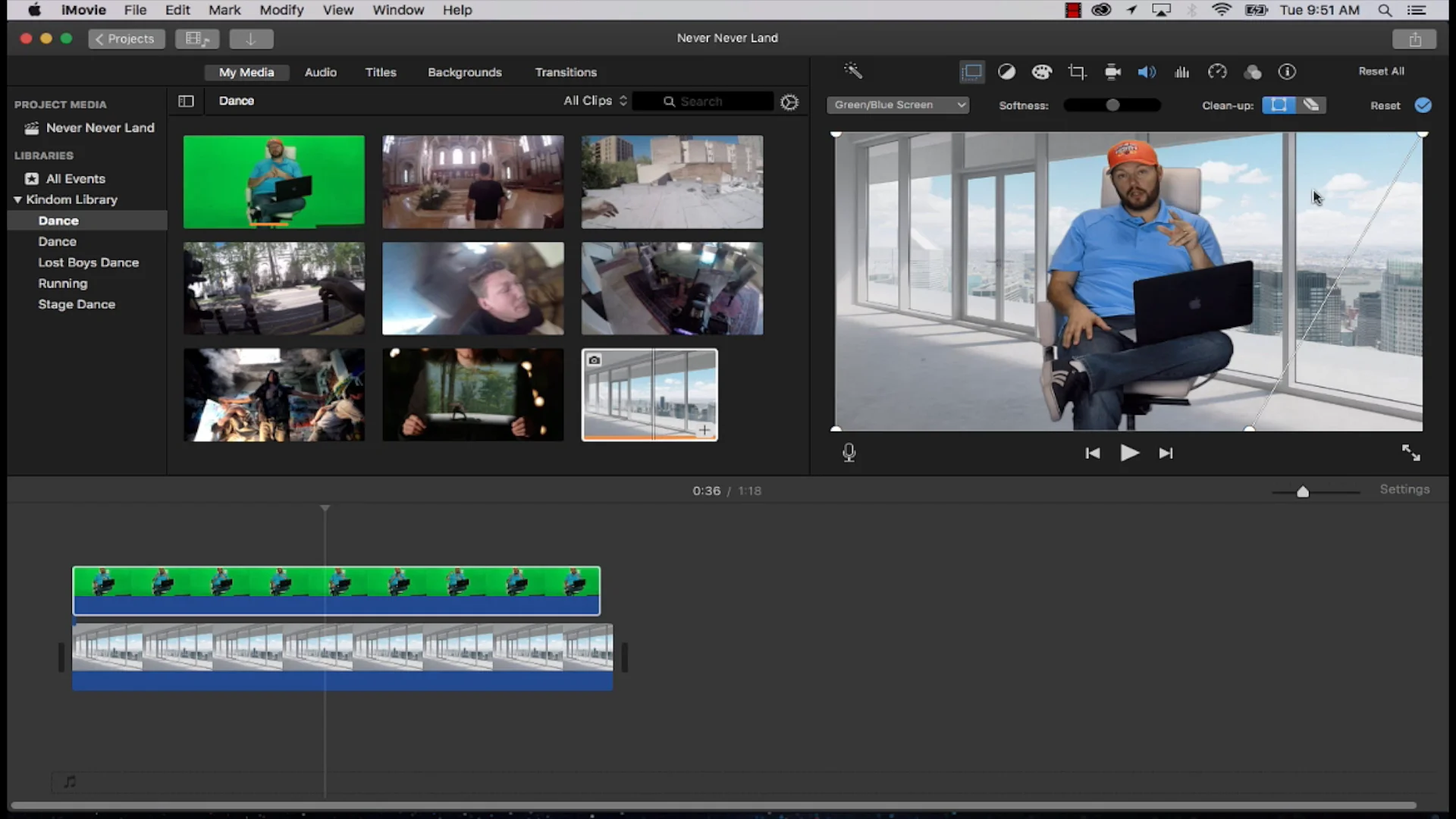Open the stabilization camera tool
This screenshot has height=819, width=1456.
tap(1112, 72)
